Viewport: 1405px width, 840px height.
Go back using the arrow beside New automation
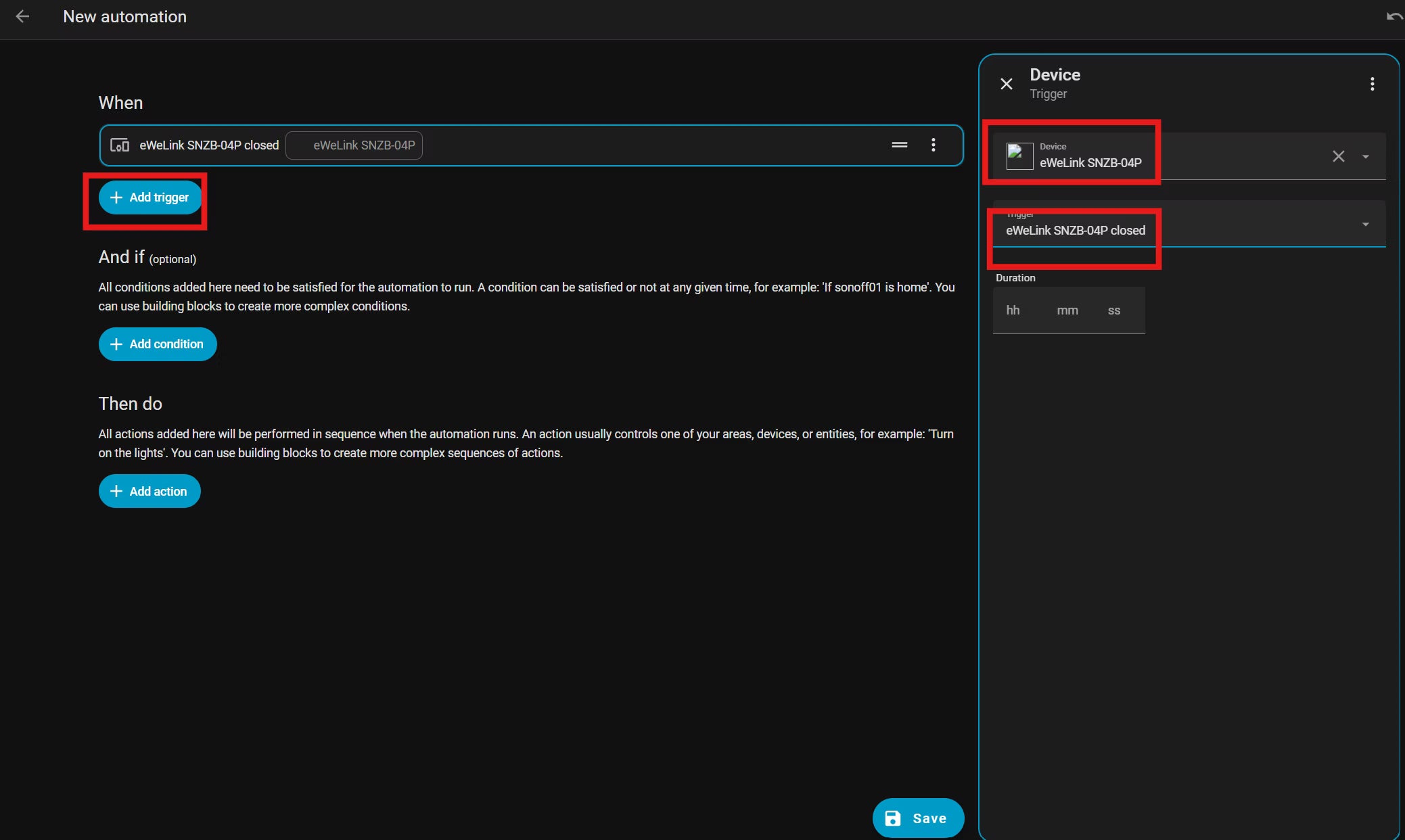click(22, 16)
